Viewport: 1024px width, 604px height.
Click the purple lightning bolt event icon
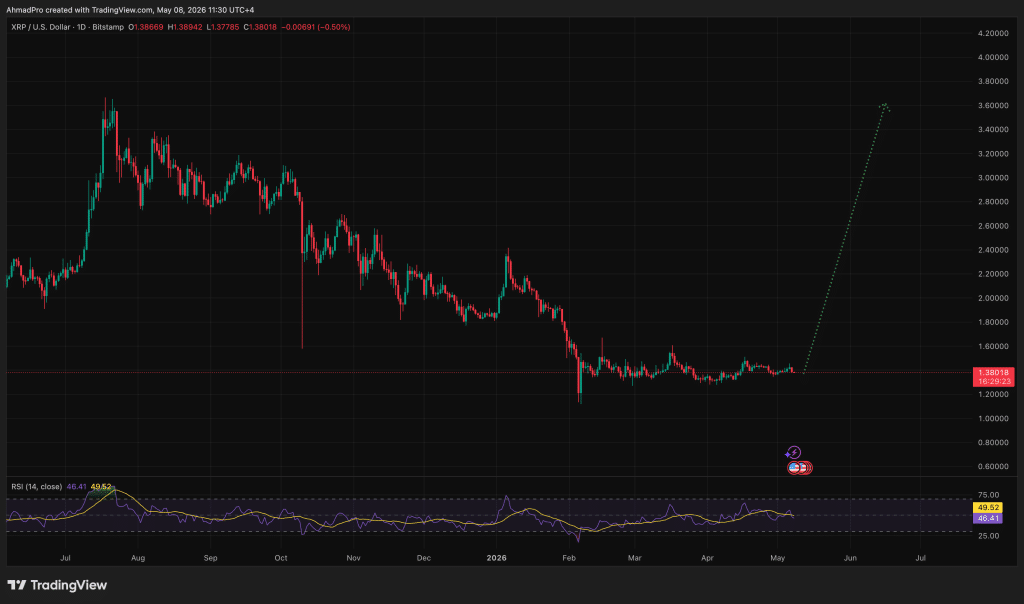pyautogui.click(x=793, y=453)
